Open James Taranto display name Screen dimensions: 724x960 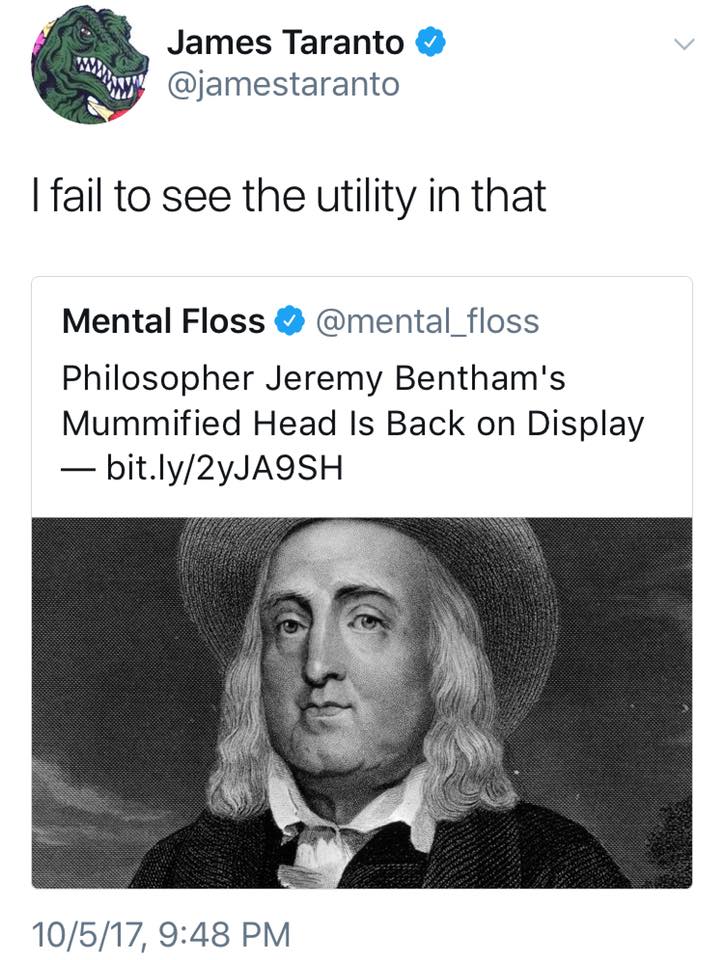pos(285,42)
